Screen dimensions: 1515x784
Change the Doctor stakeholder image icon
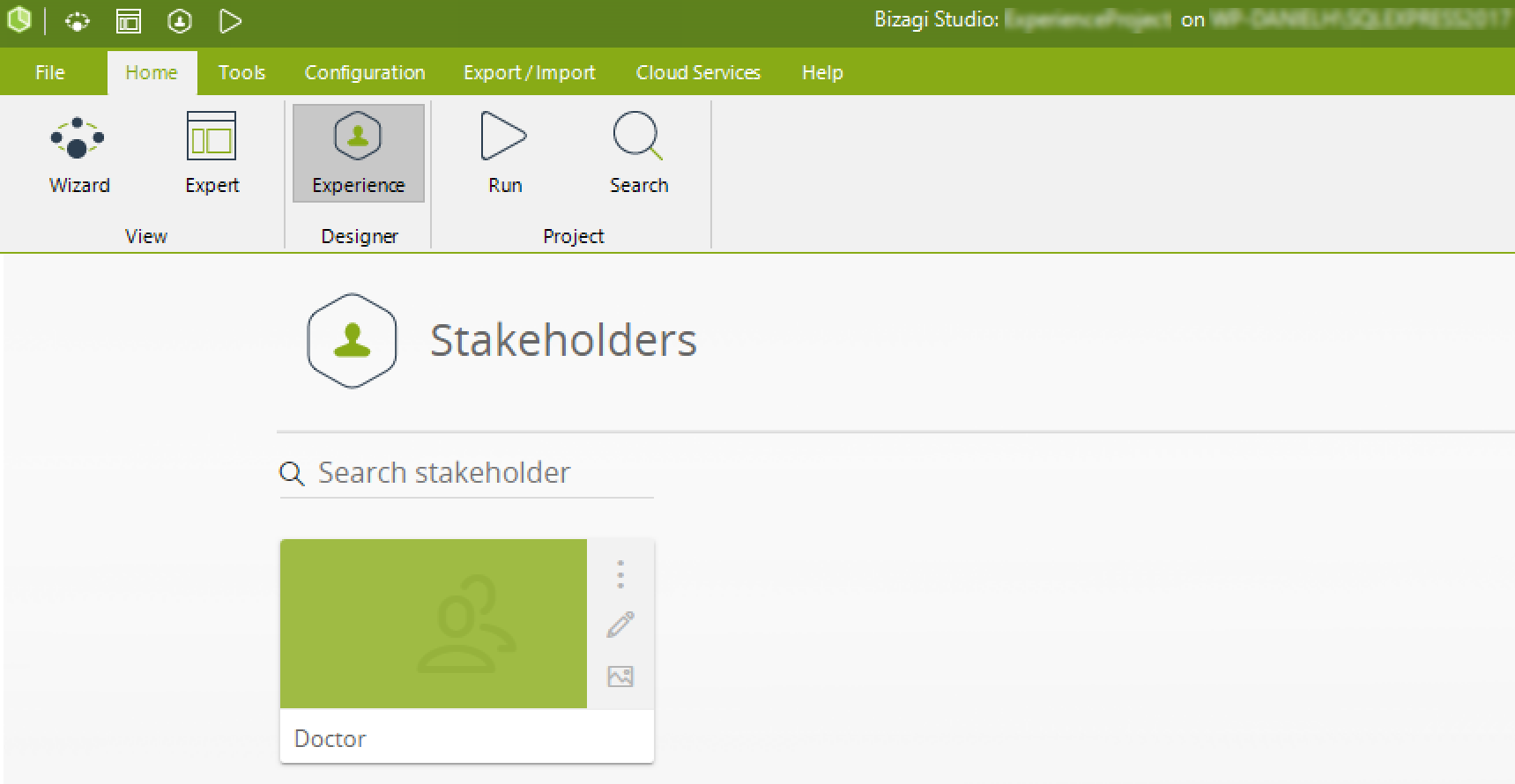point(620,677)
